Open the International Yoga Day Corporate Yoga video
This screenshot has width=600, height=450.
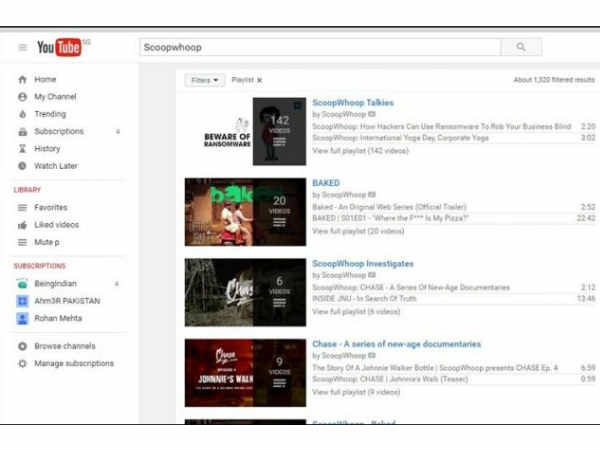point(400,138)
